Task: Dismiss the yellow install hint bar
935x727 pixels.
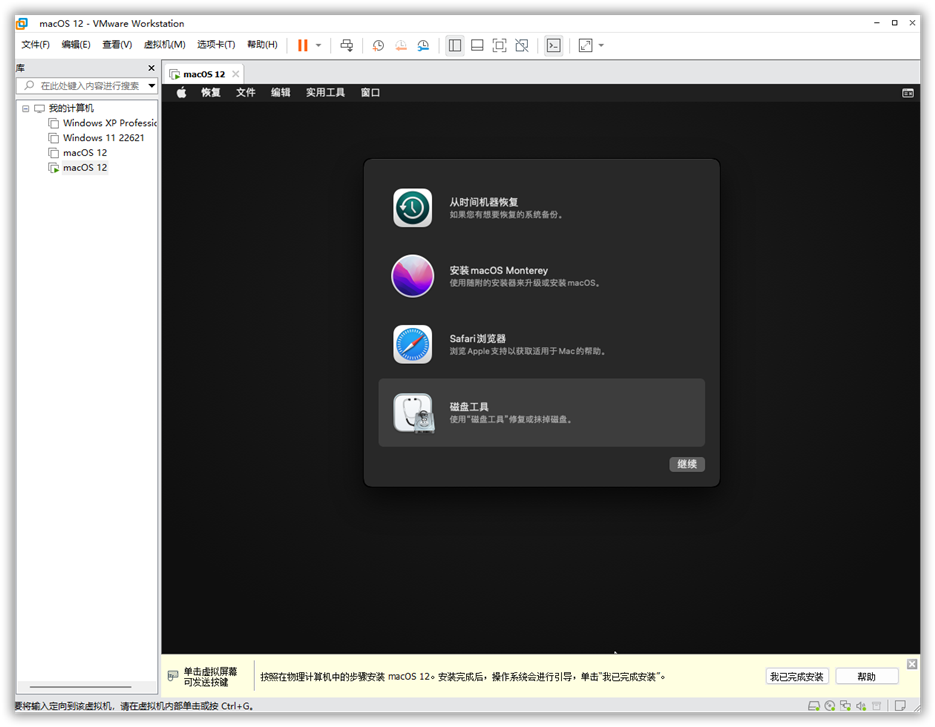Action: point(912,664)
